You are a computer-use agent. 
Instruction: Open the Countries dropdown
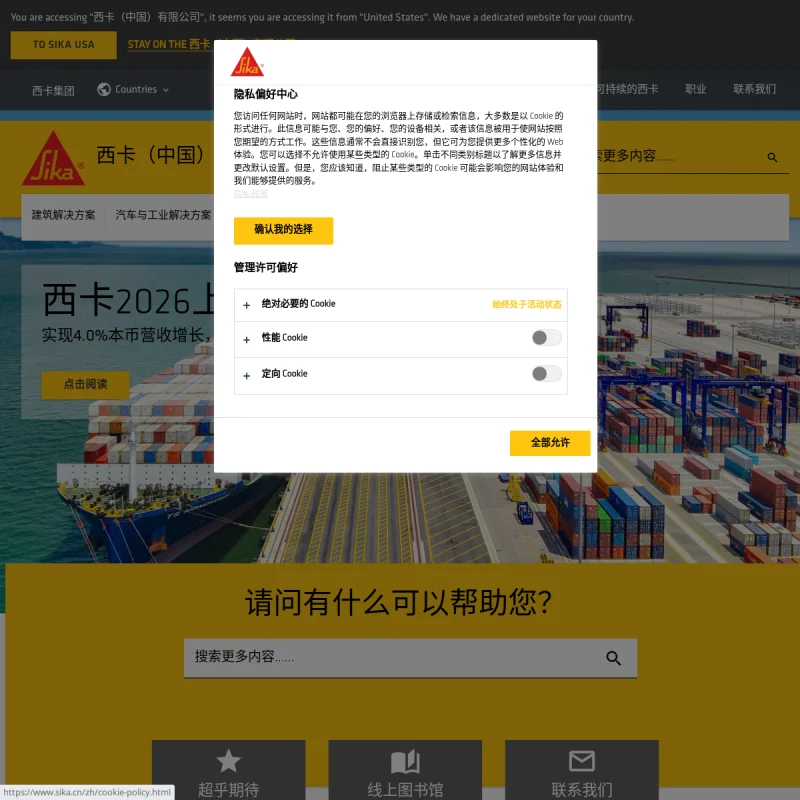point(133,89)
